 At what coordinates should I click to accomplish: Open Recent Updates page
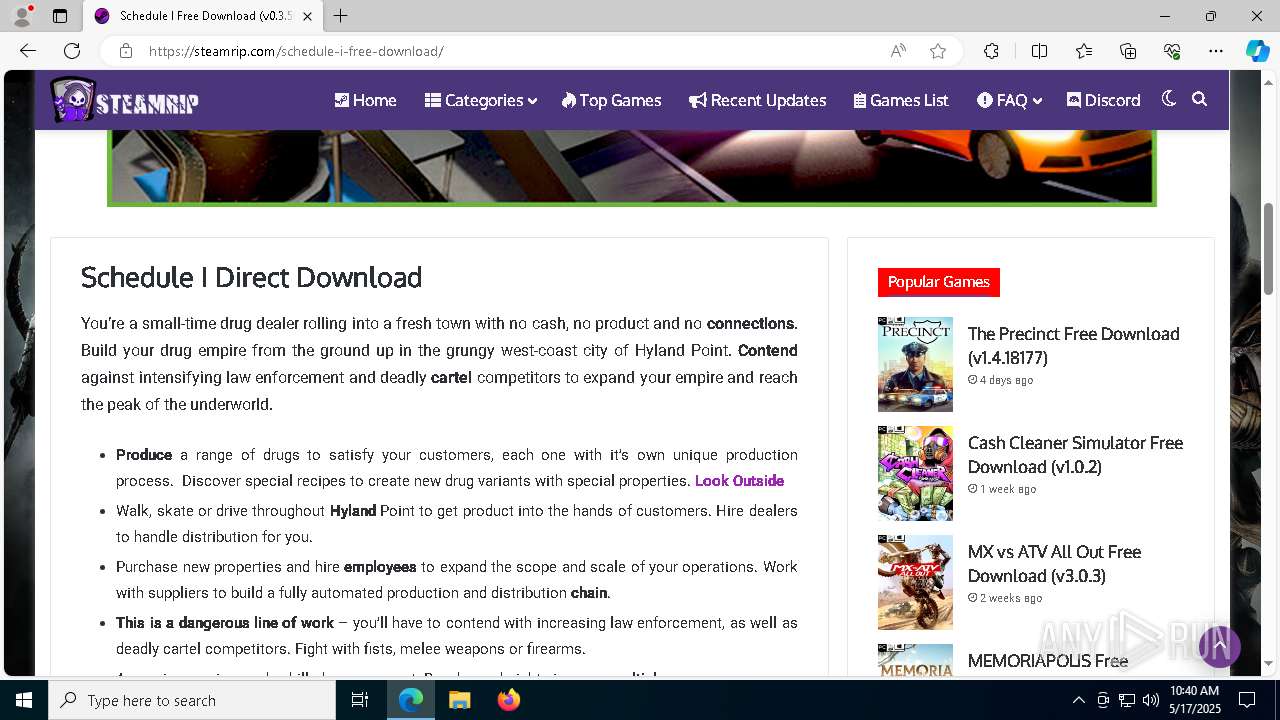coord(757,100)
